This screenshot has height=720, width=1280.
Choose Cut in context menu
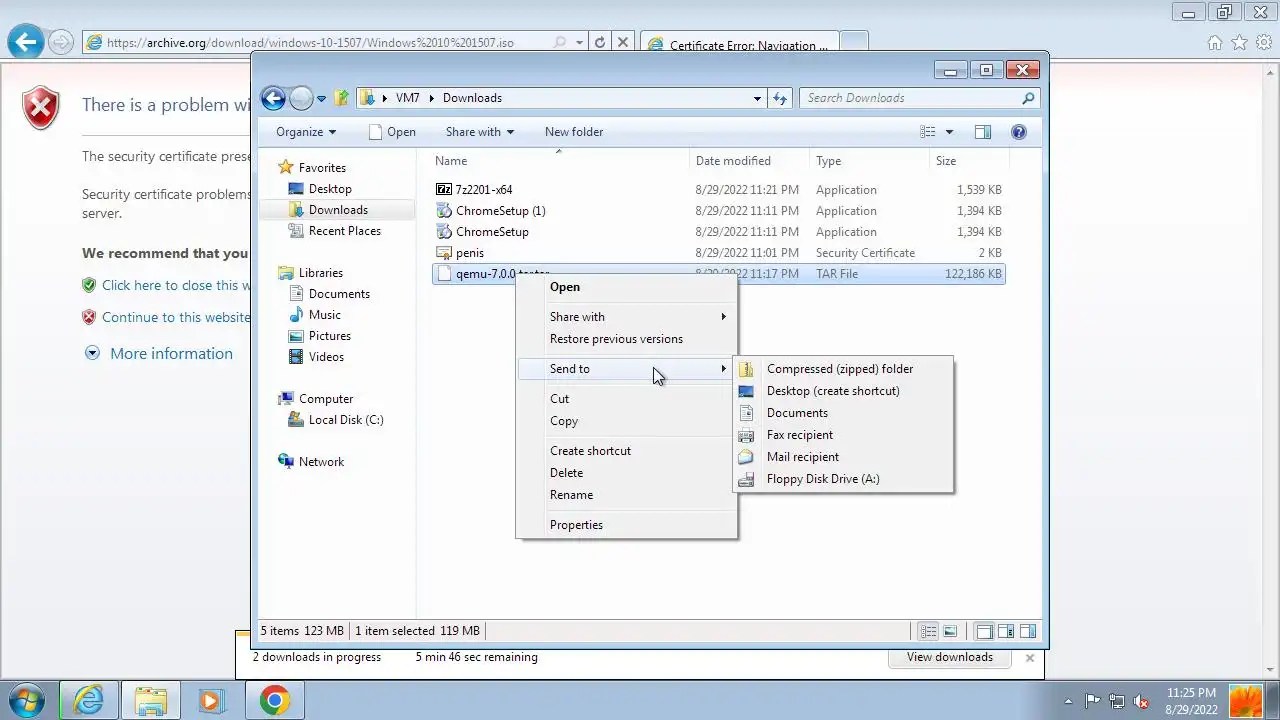(x=627, y=399)
